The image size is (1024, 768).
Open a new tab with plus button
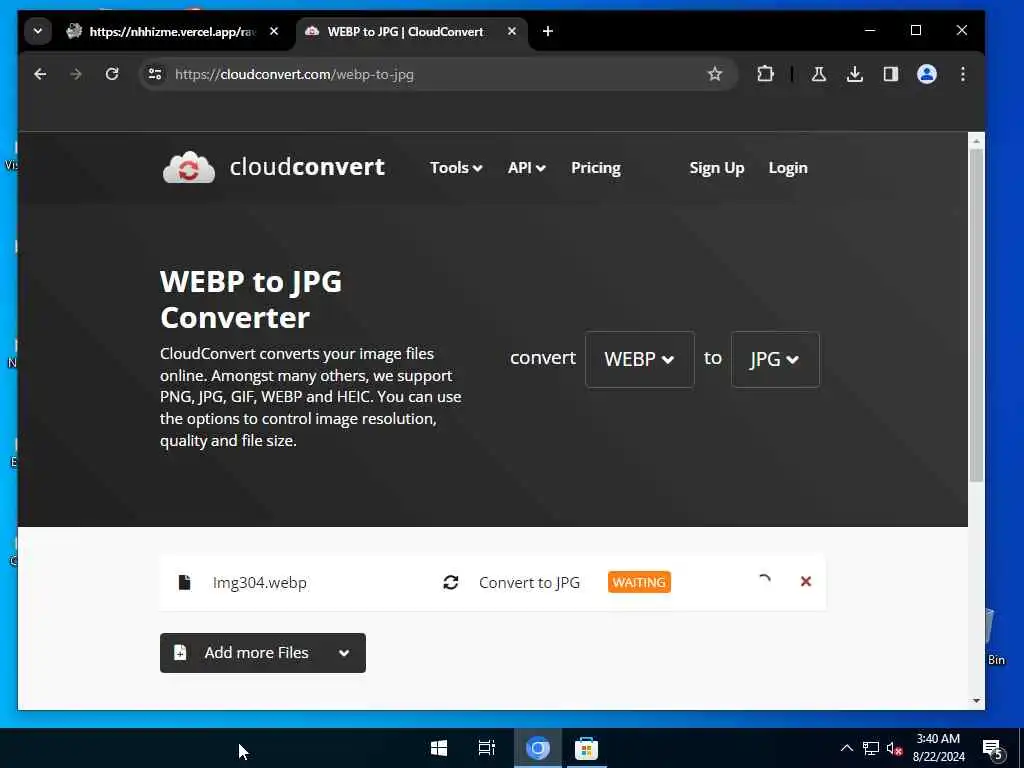[x=548, y=31]
